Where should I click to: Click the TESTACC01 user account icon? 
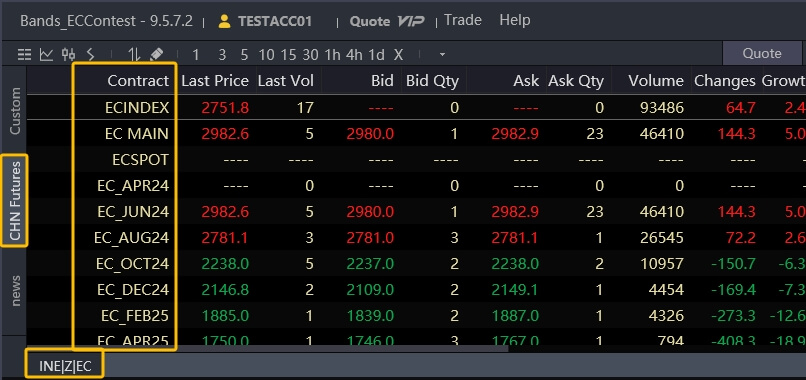[224, 22]
